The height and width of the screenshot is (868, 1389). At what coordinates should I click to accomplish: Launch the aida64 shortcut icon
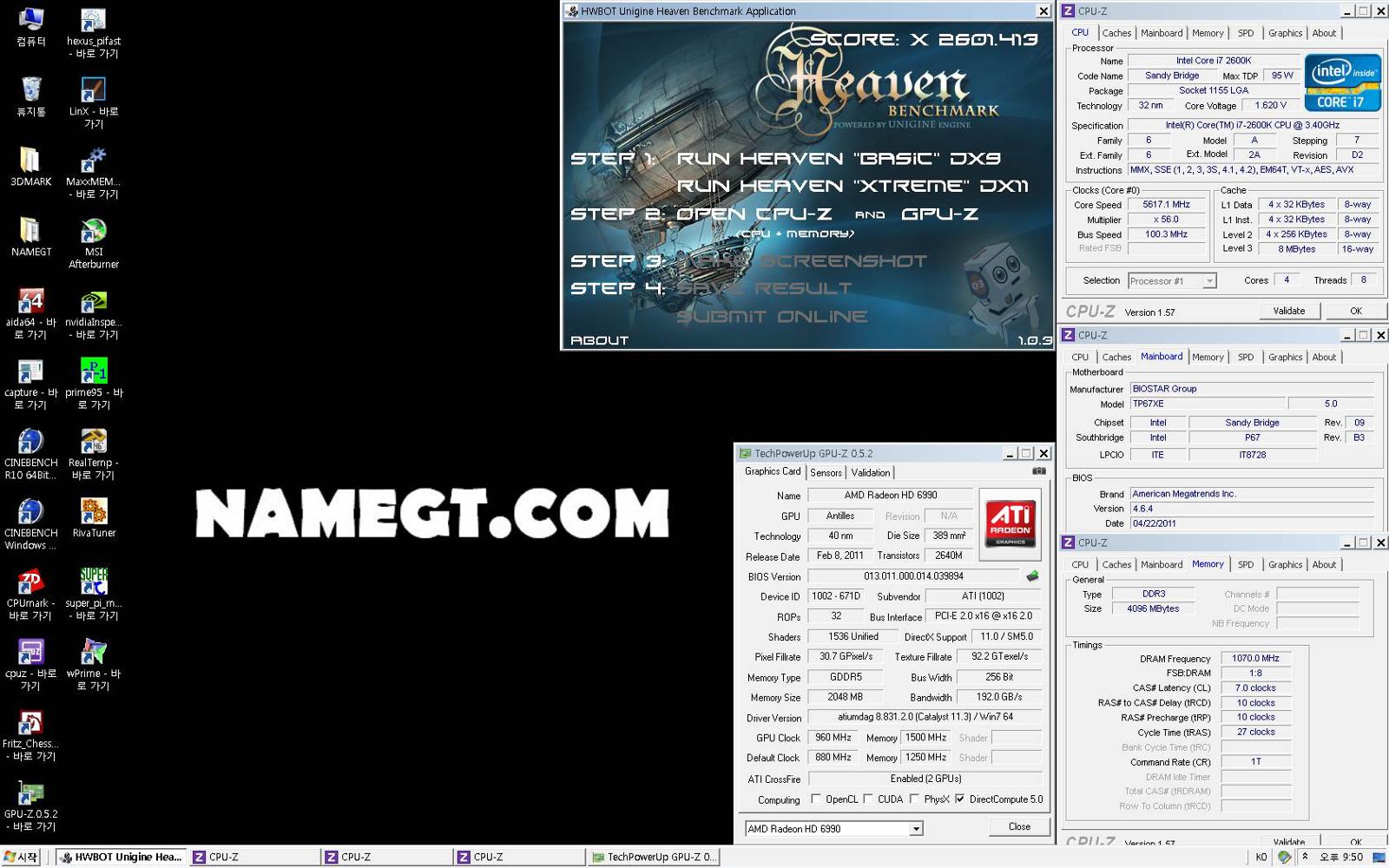[x=30, y=314]
